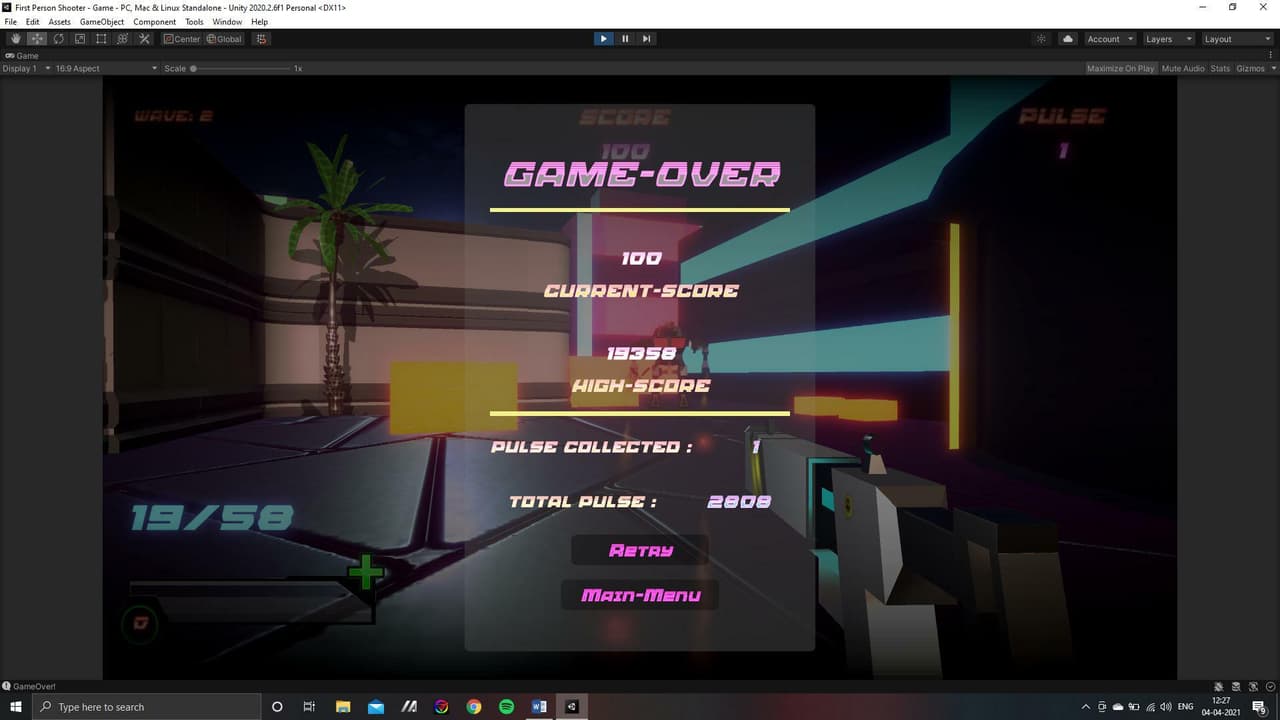
Task: Open Spotify from taskbar
Action: pyautogui.click(x=507, y=707)
